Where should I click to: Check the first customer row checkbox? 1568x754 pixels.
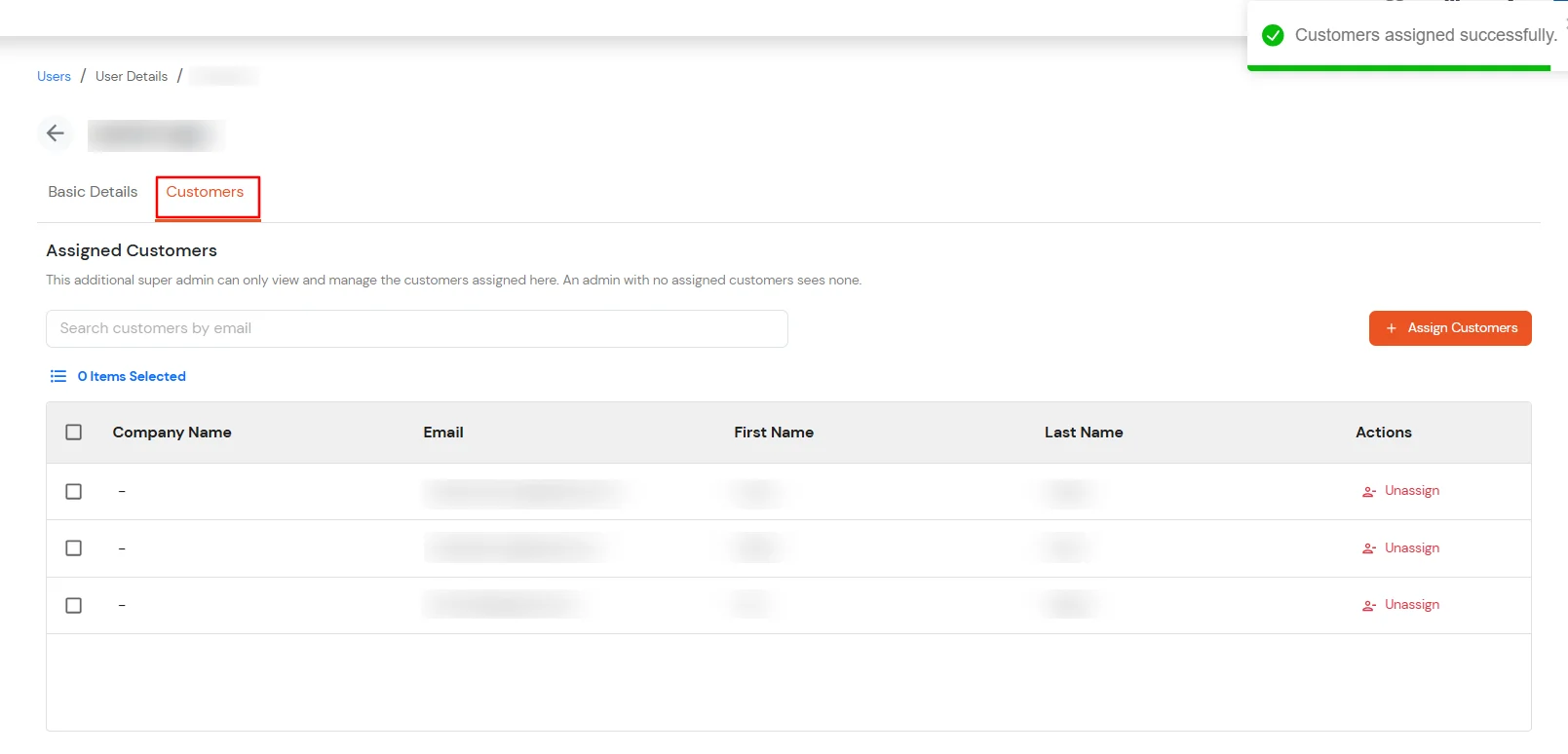click(74, 492)
